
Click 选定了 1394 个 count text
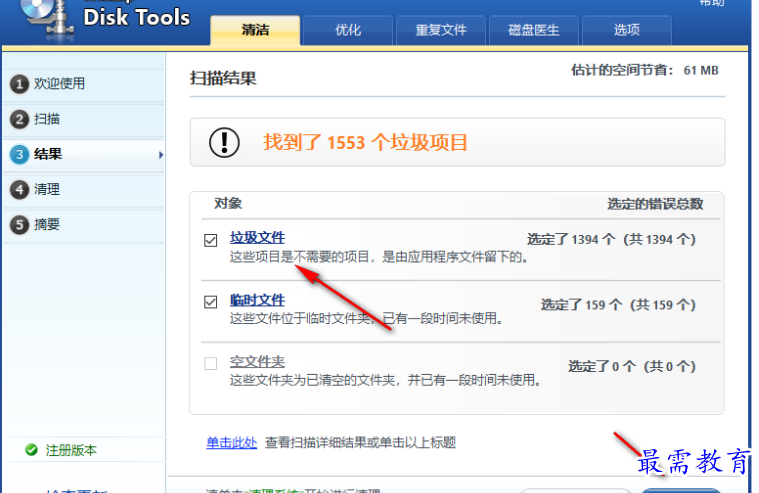point(611,239)
